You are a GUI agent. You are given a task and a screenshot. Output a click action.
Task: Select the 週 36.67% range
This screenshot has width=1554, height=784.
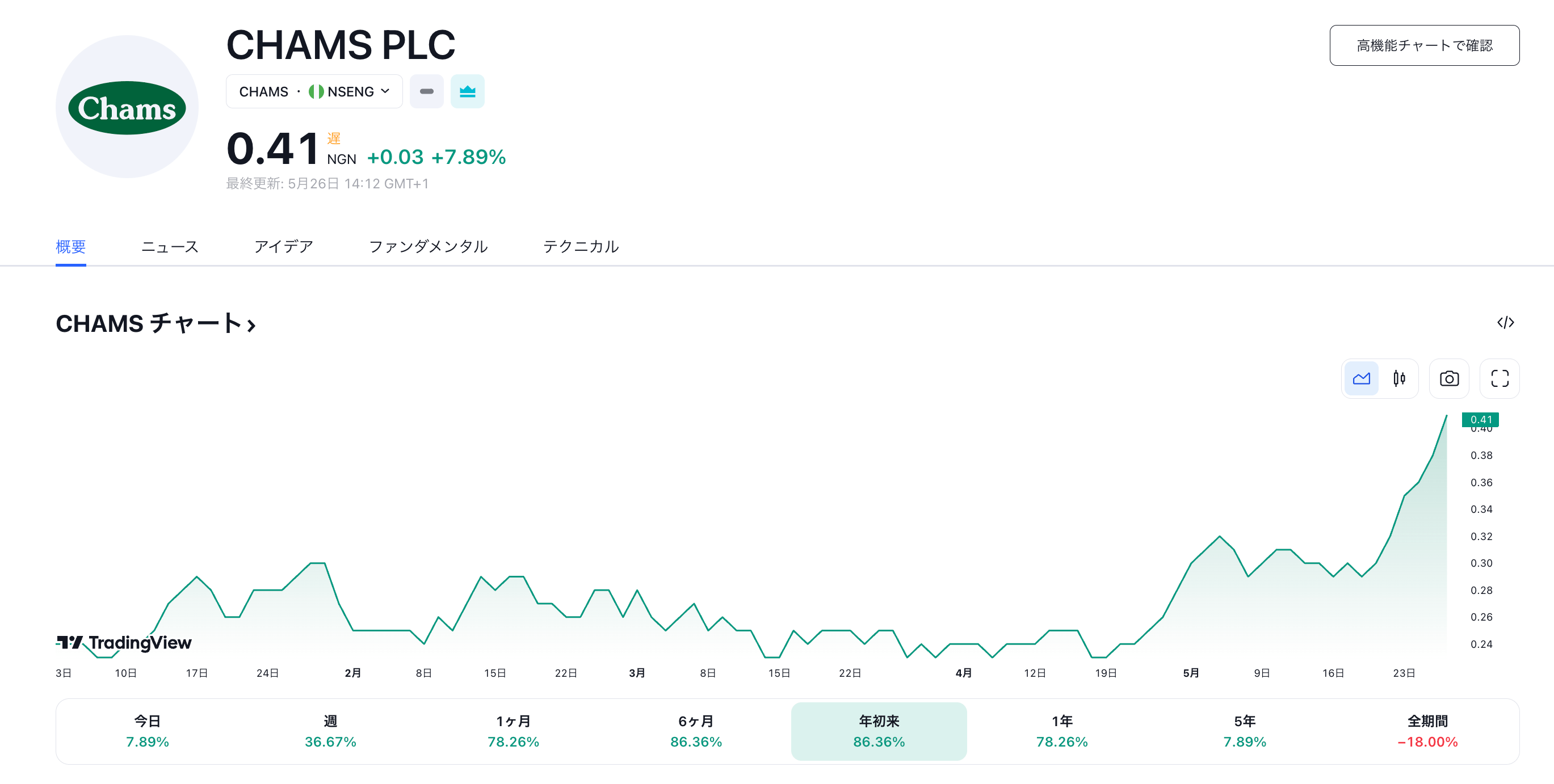(330, 732)
